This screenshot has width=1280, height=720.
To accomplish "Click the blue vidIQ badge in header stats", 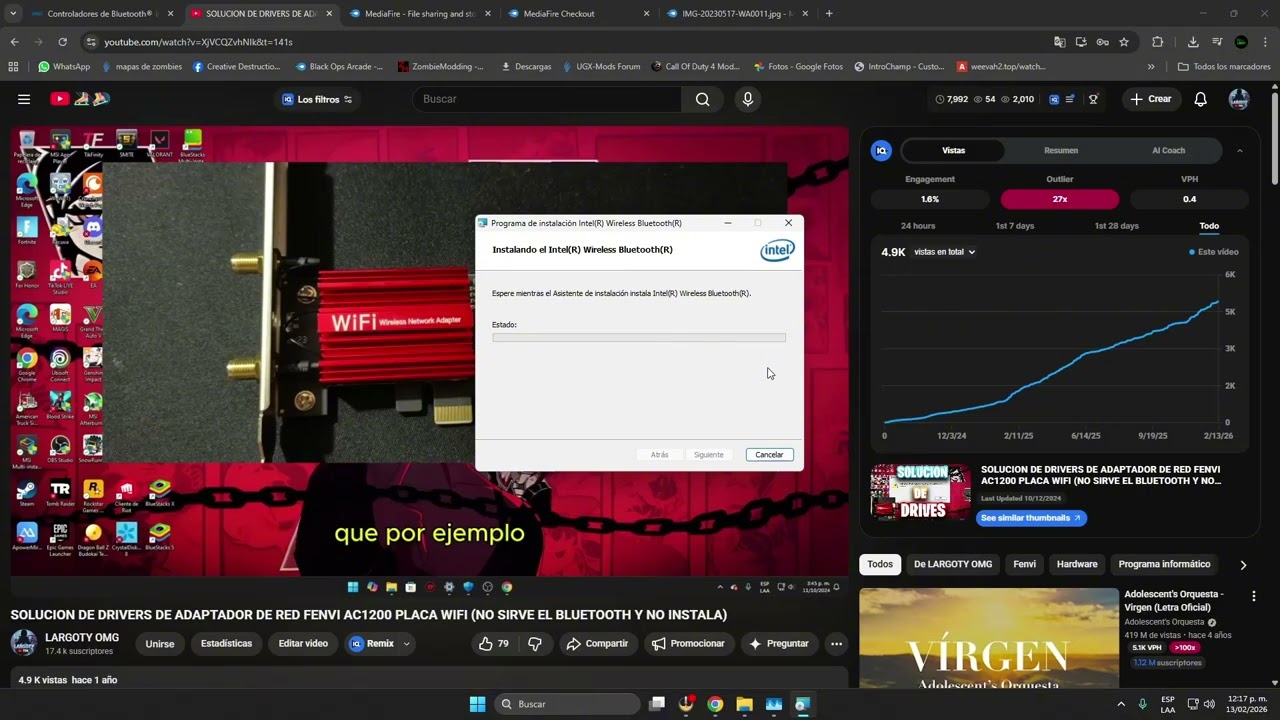I will pyautogui.click(x=1054, y=99).
